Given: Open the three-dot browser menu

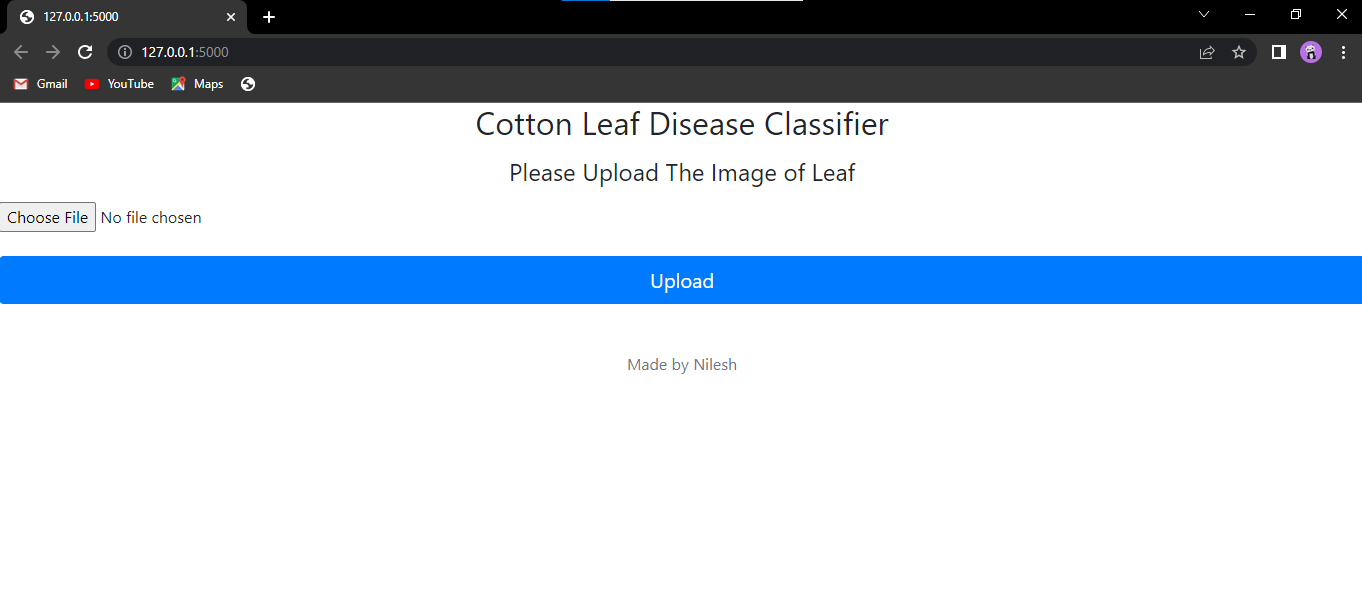Looking at the screenshot, I should pos(1343,52).
